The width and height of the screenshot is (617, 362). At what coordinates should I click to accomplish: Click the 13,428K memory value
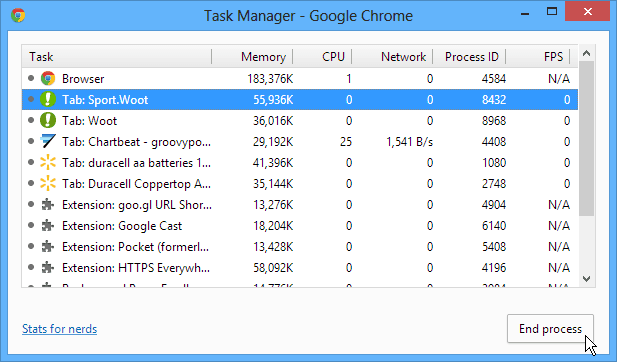click(273, 247)
